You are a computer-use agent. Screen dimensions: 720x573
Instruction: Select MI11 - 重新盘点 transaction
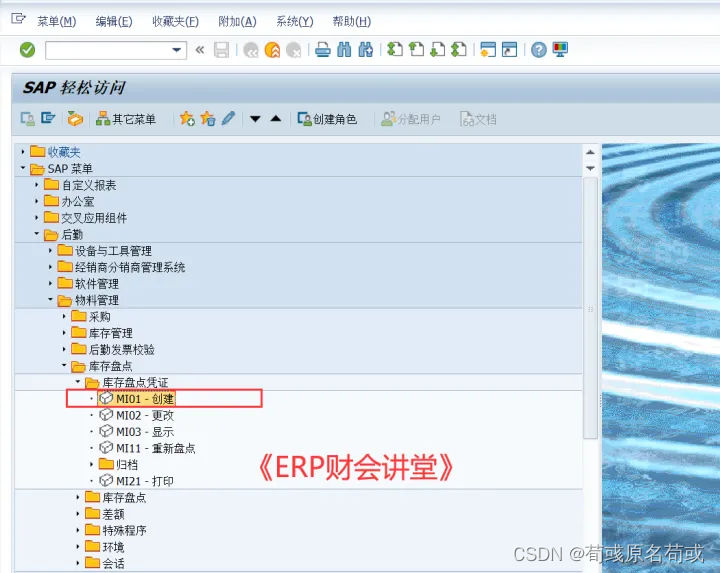tap(147, 448)
